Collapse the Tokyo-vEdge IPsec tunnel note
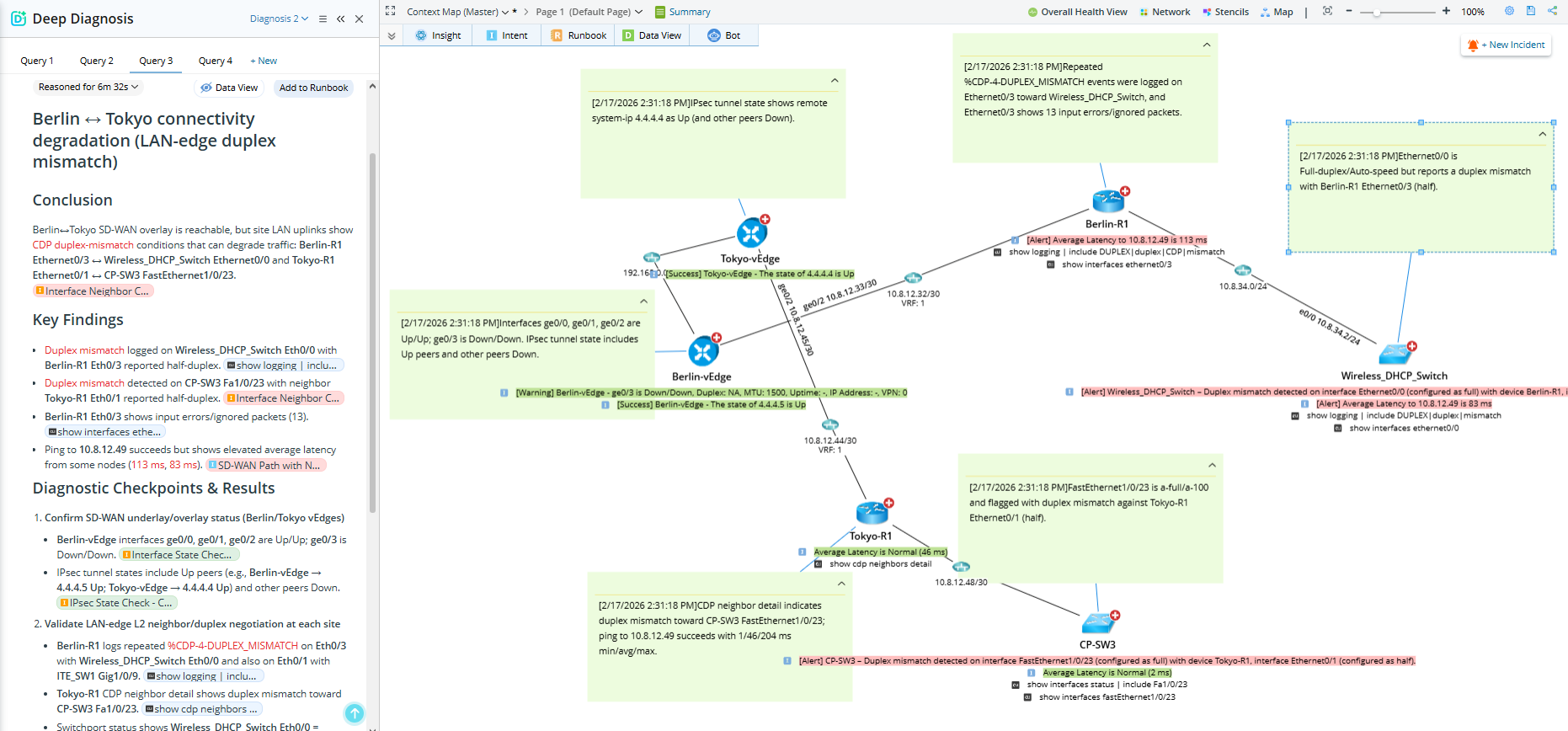Viewport: 1568px width, 731px height. coord(835,81)
